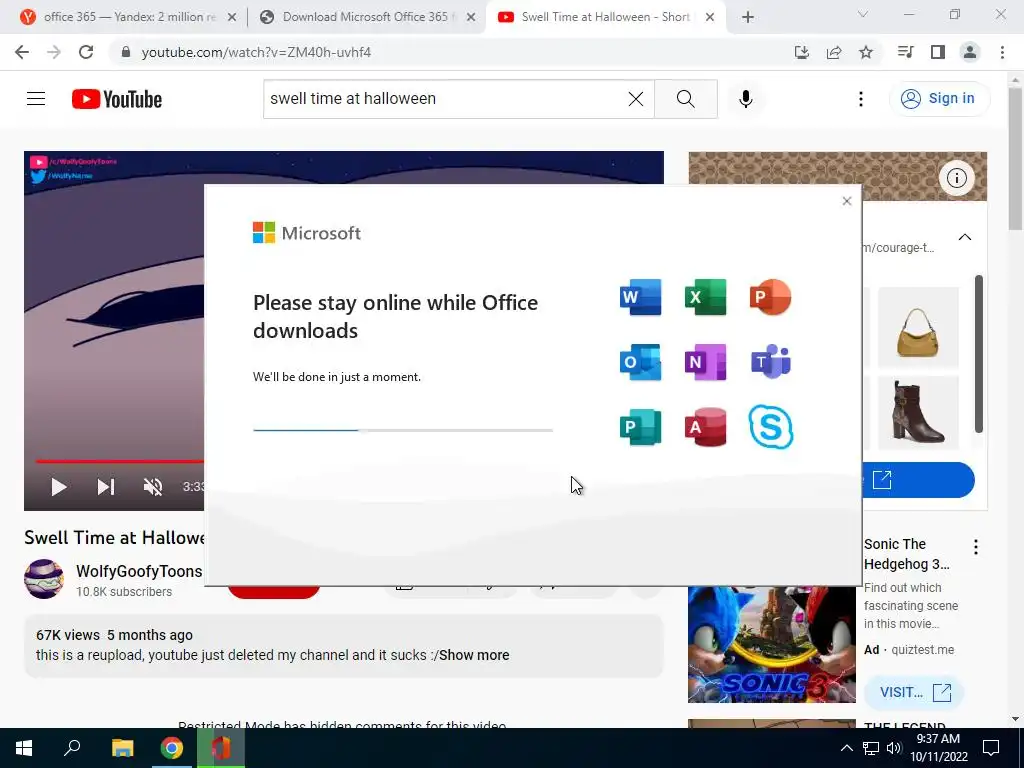Skip to the next video

[x=106, y=487]
